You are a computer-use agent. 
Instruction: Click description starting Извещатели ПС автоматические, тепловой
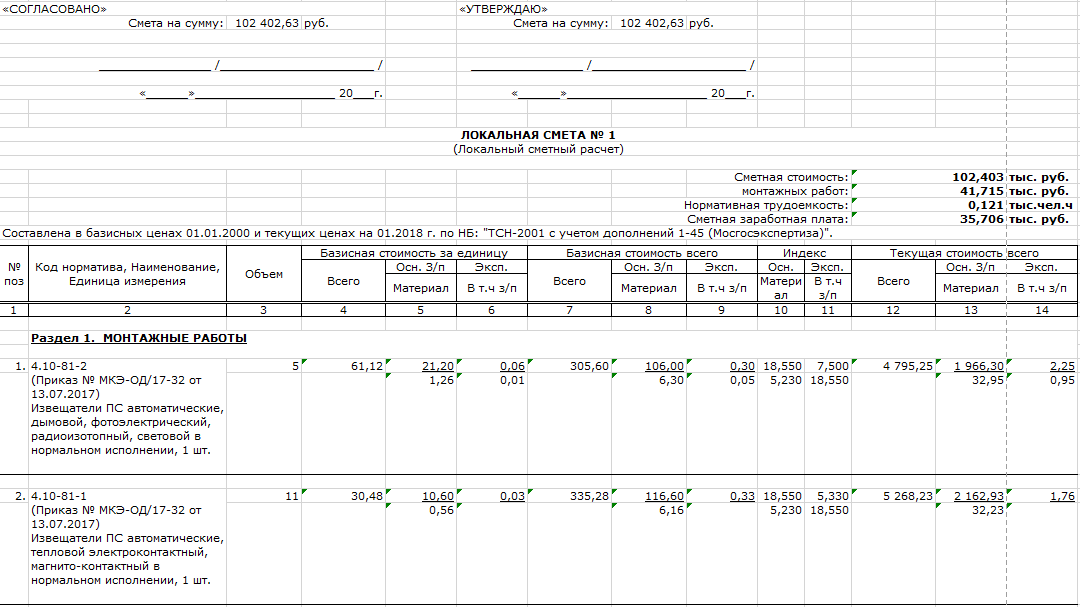pyautogui.click(x=127, y=559)
